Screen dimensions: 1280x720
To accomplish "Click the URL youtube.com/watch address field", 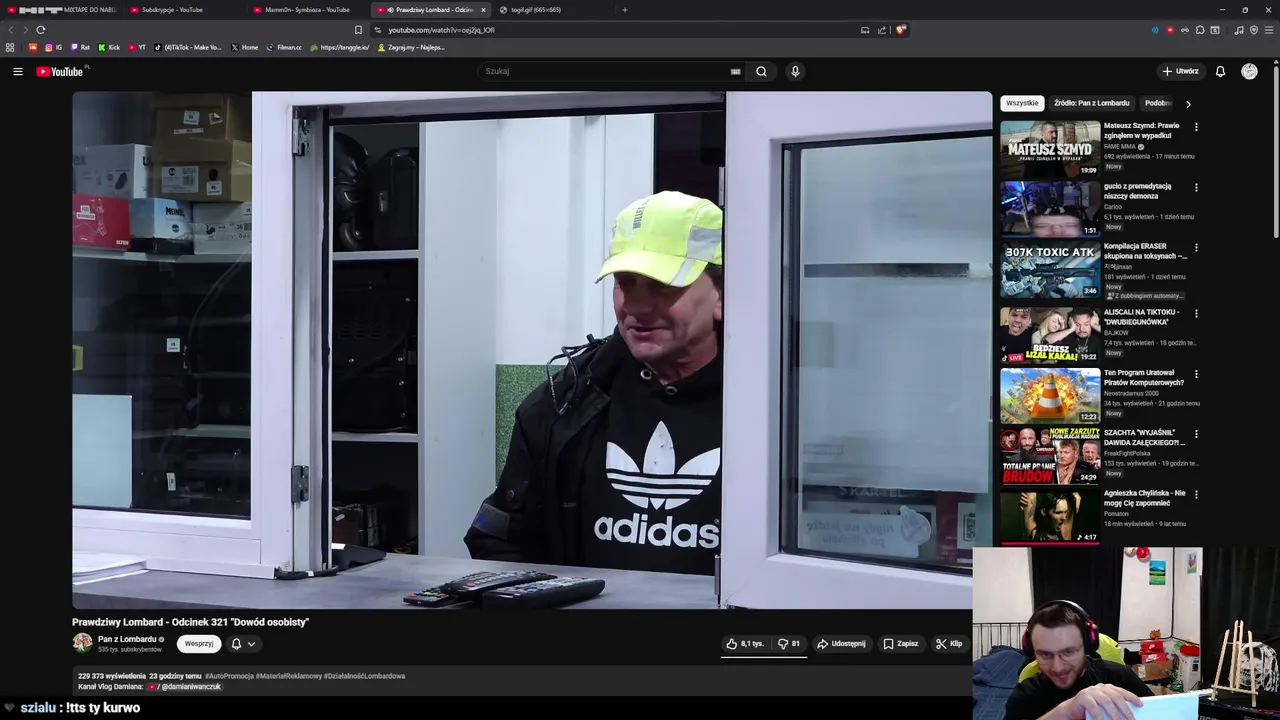I will tap(441, 30).
